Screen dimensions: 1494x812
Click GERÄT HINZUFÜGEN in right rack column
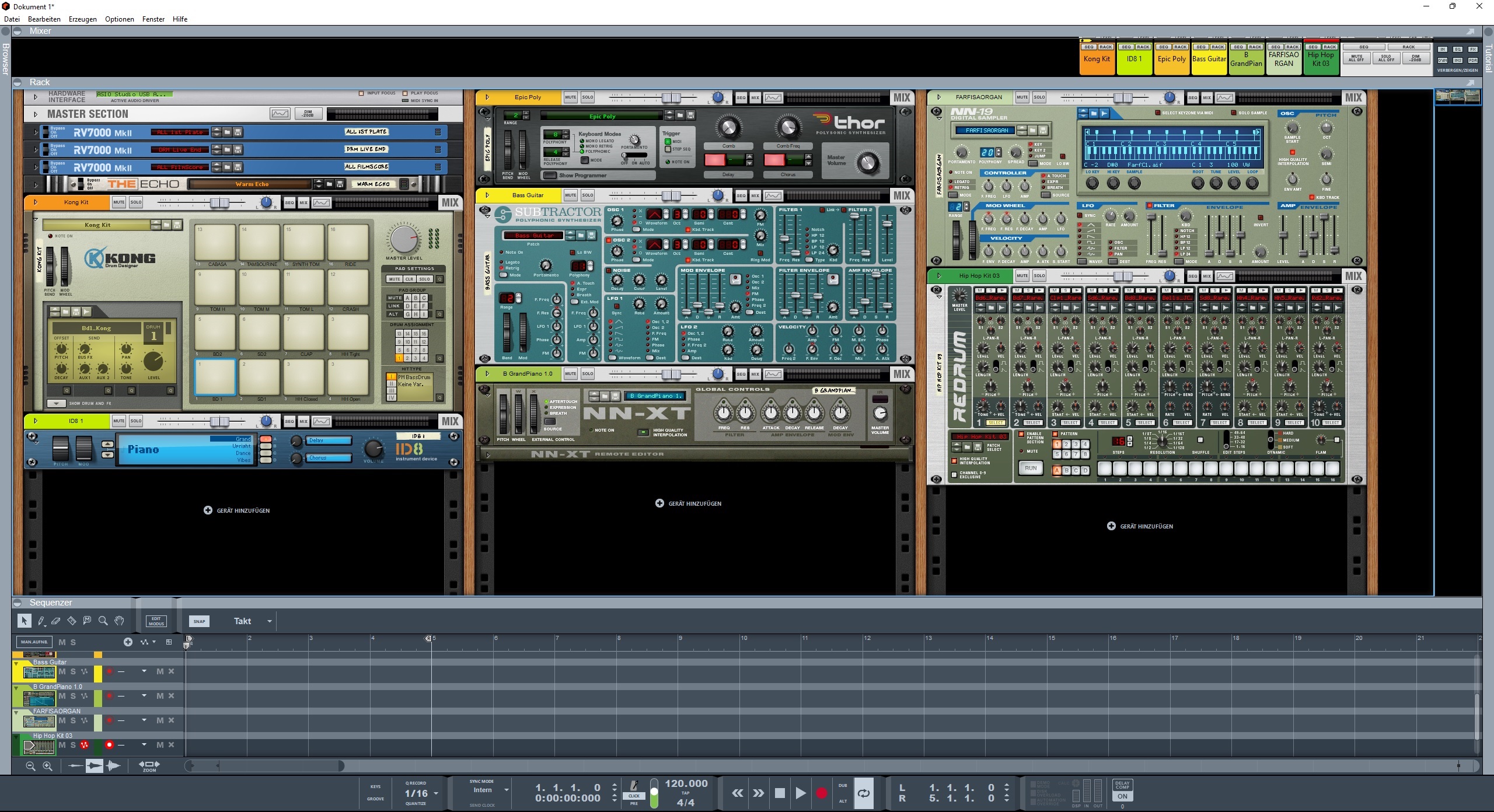coord(1140,526)
